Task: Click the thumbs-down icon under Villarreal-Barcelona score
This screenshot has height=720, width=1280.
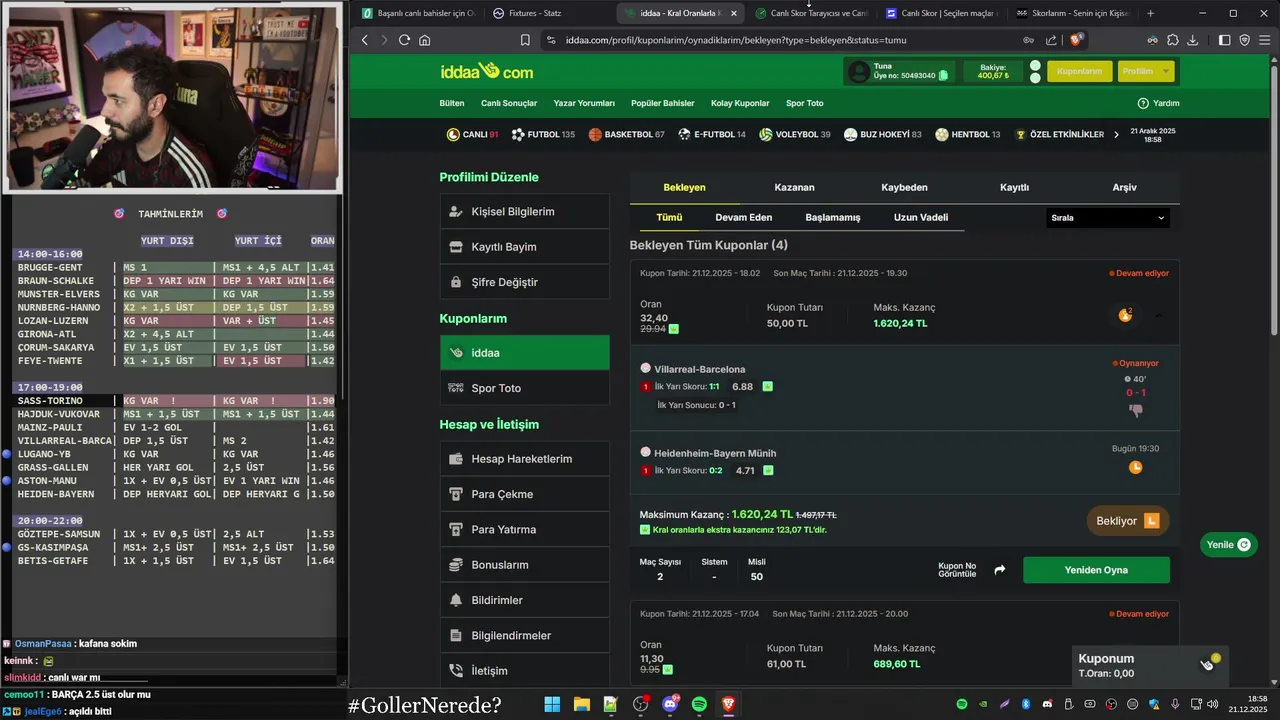Action: (1136, 410)
